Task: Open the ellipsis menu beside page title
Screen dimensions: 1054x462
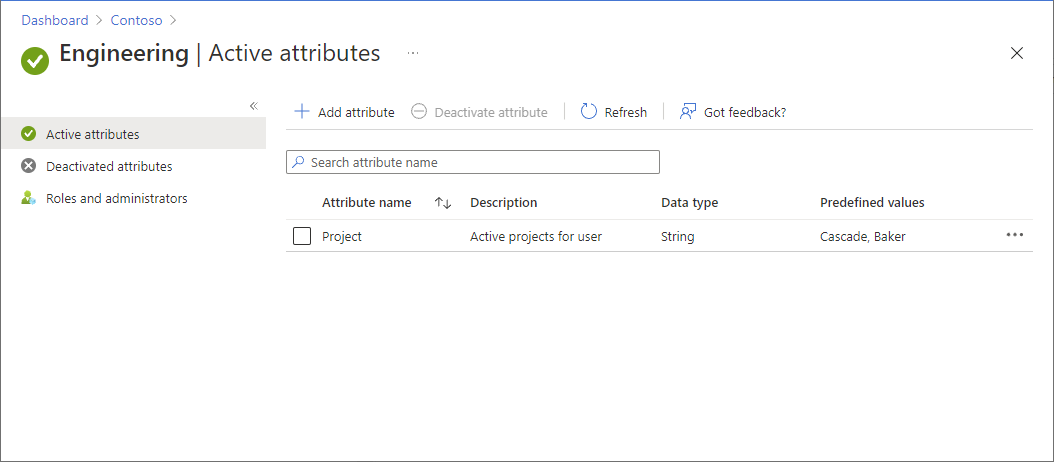Action: pos(413,53)
